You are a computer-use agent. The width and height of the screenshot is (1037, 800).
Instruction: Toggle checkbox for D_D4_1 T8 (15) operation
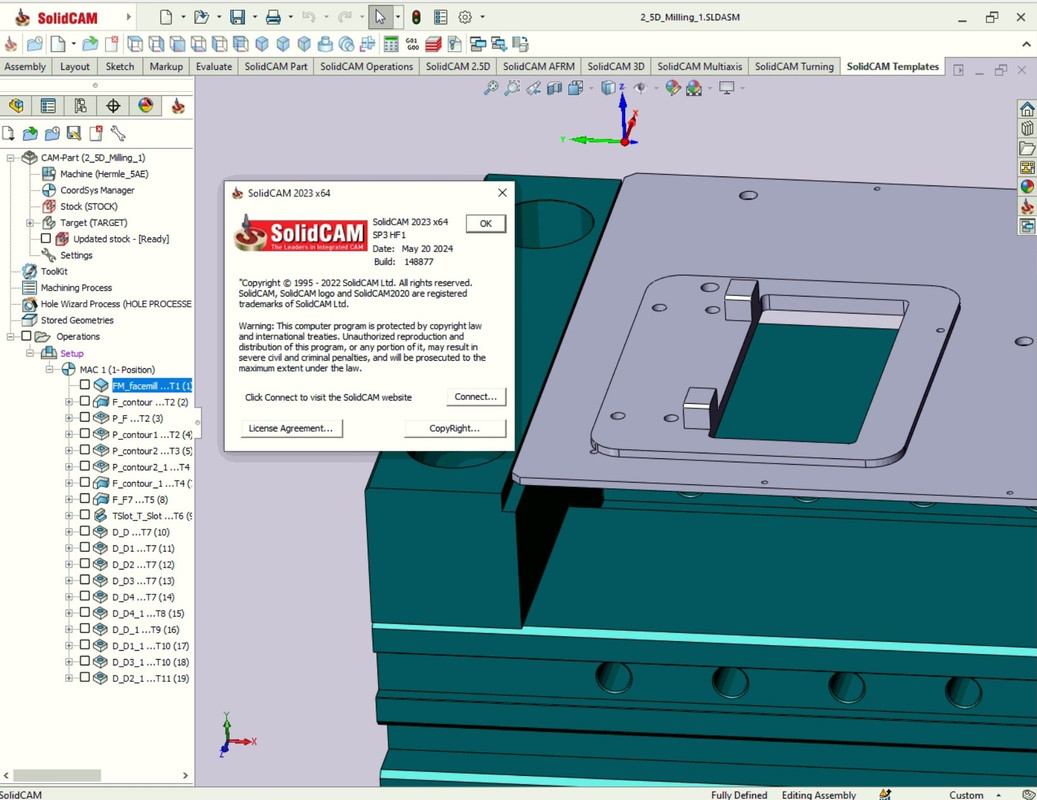(x=85, y=612)
